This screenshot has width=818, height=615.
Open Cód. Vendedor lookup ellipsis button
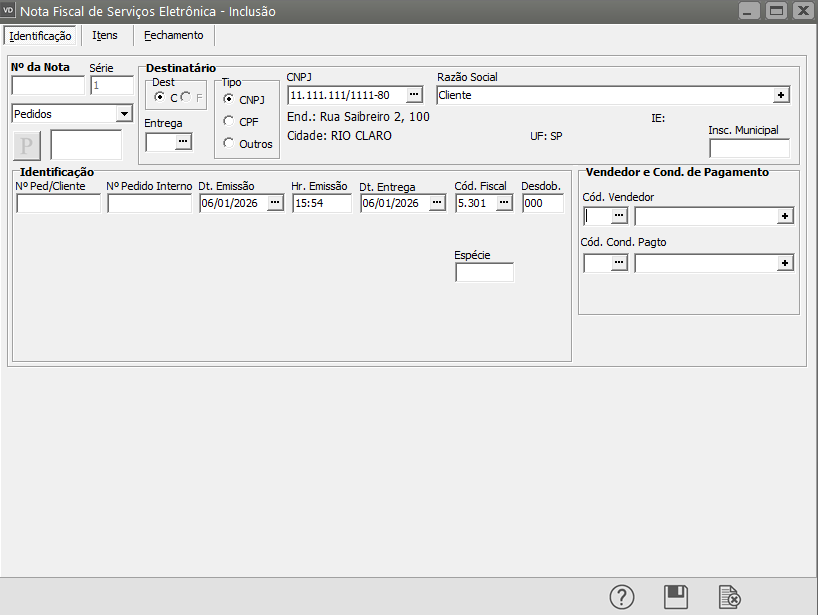(619, 215)
